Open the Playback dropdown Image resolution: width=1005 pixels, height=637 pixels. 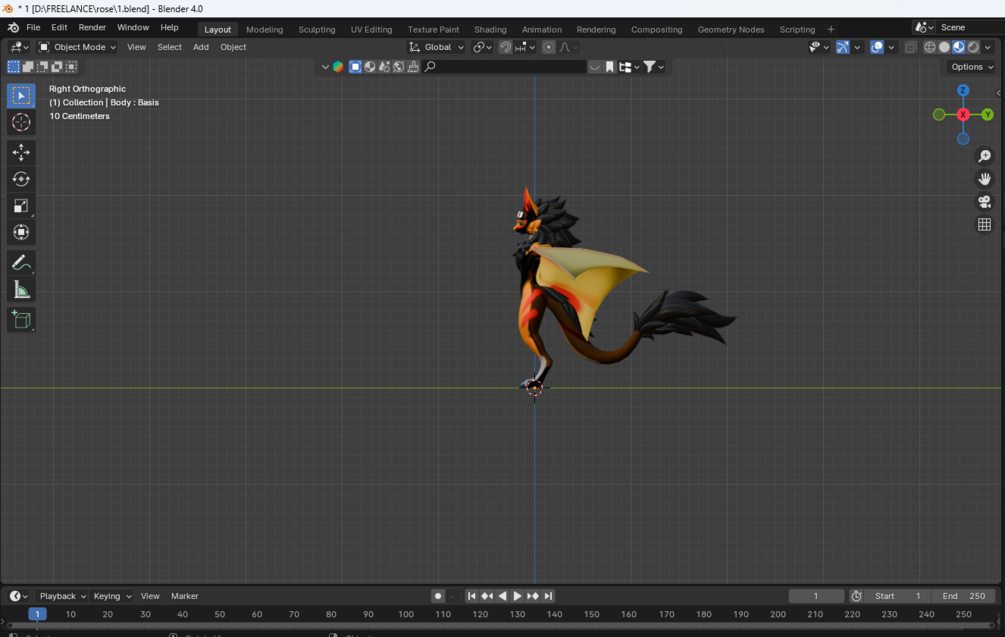click(62, 596)
